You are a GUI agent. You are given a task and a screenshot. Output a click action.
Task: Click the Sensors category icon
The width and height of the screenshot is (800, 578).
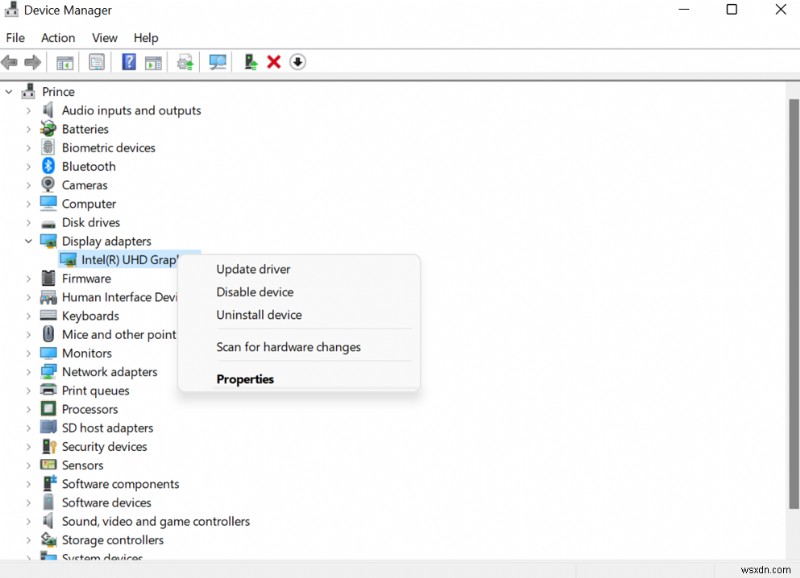[48, 464]
